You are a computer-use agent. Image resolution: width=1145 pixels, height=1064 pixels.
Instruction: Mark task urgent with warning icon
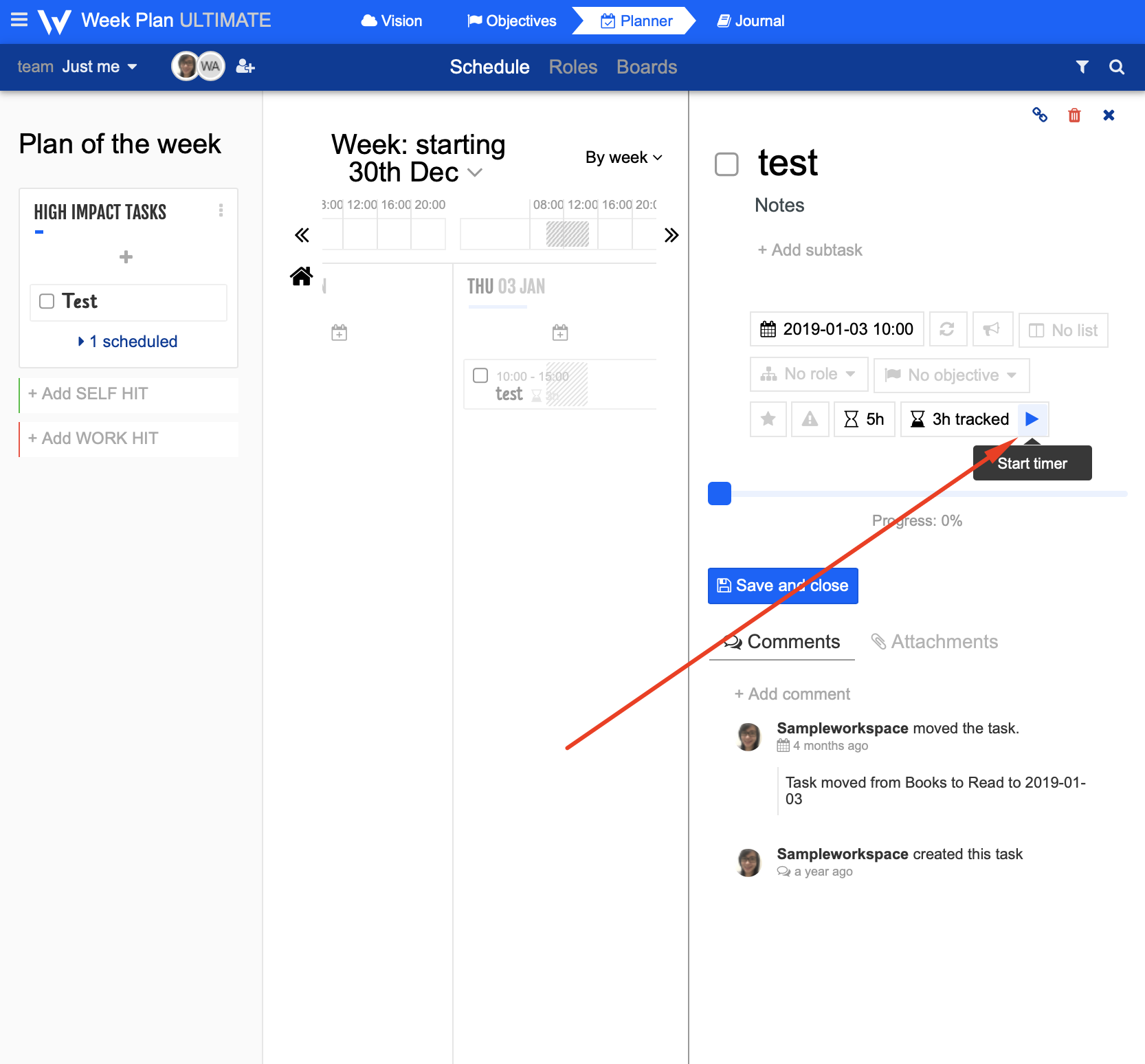point(810,419)
